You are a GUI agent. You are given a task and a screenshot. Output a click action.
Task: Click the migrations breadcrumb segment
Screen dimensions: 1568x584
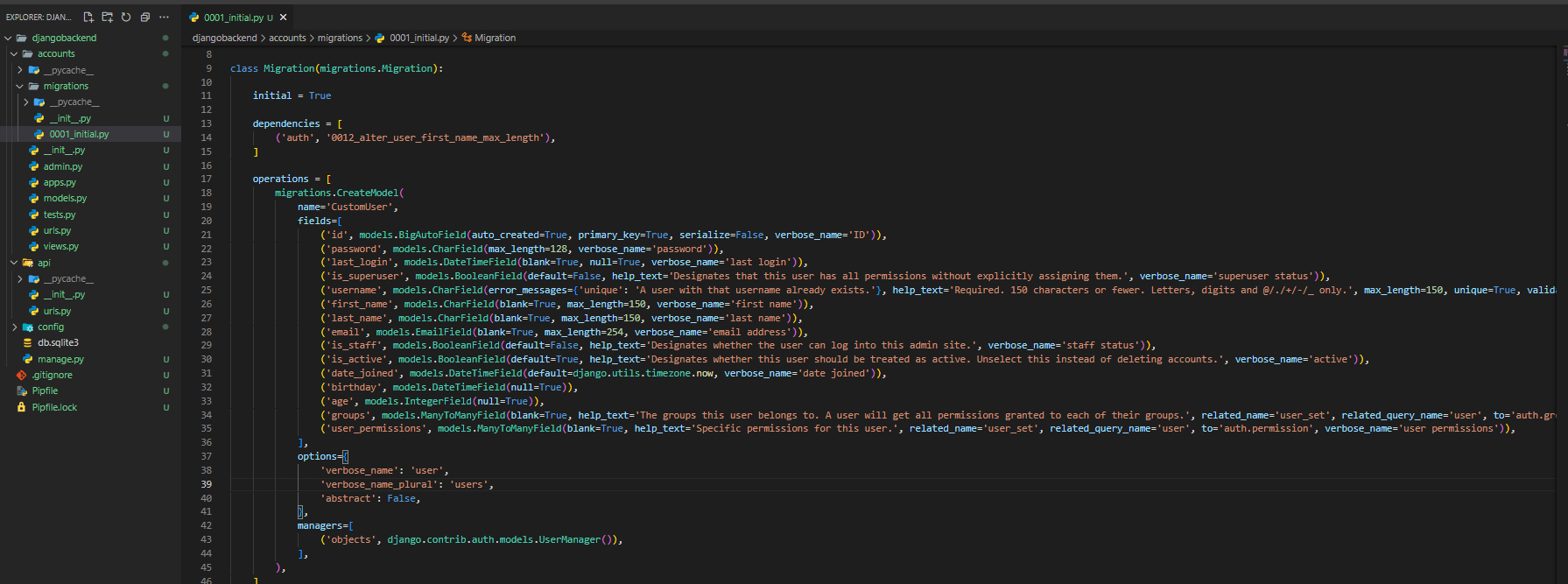click(x=340, y=38)
